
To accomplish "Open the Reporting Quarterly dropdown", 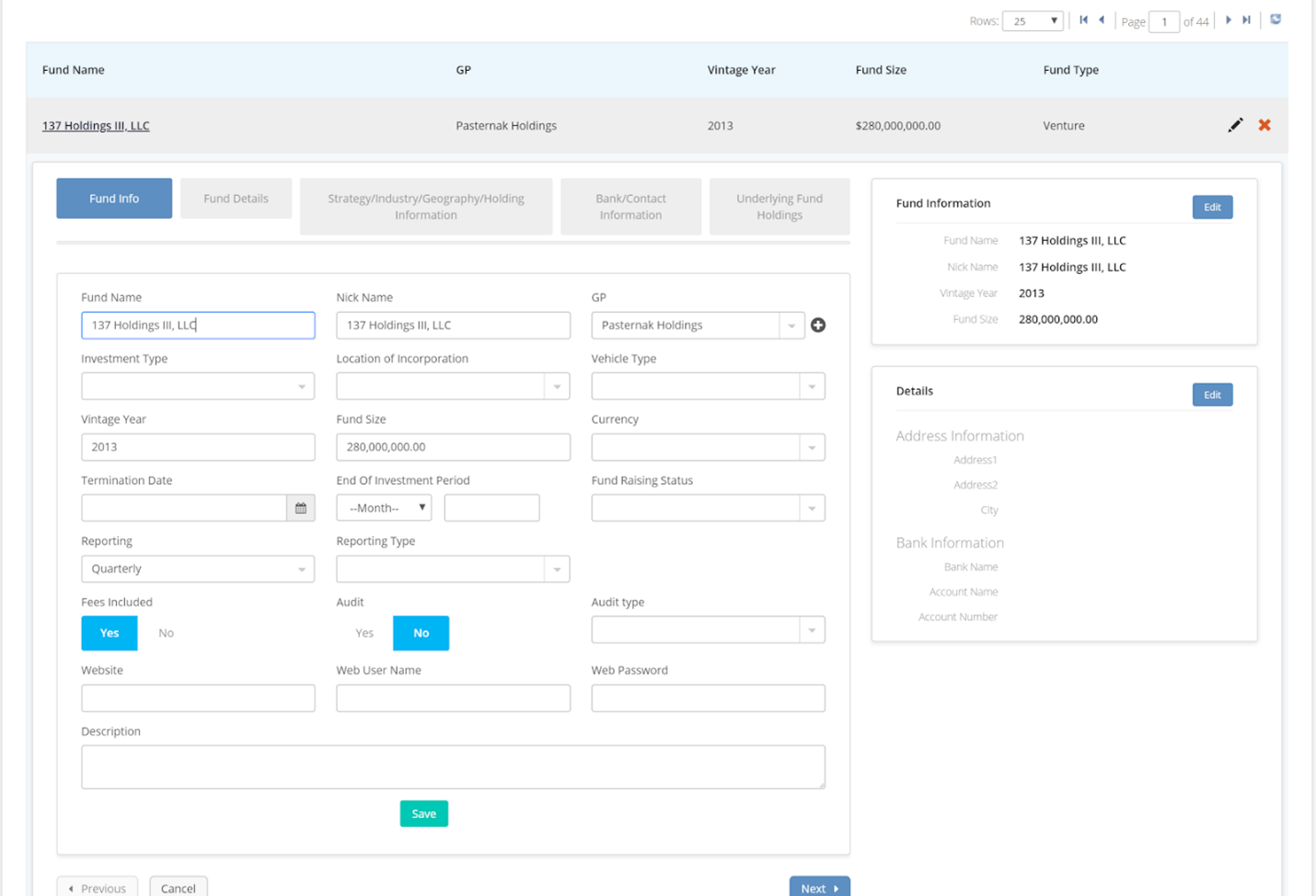I will coord(198,569).
